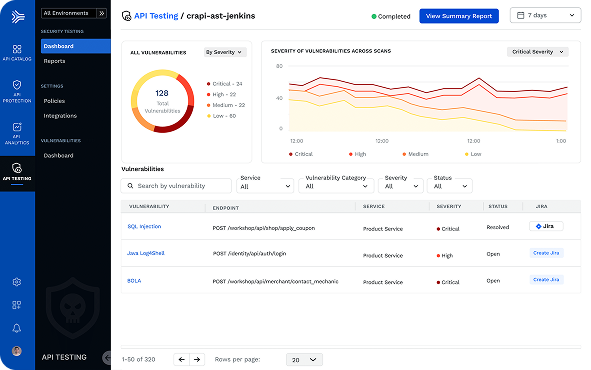
Task: Click the Search by vulnerability field
Action: [x=176, y=186]
